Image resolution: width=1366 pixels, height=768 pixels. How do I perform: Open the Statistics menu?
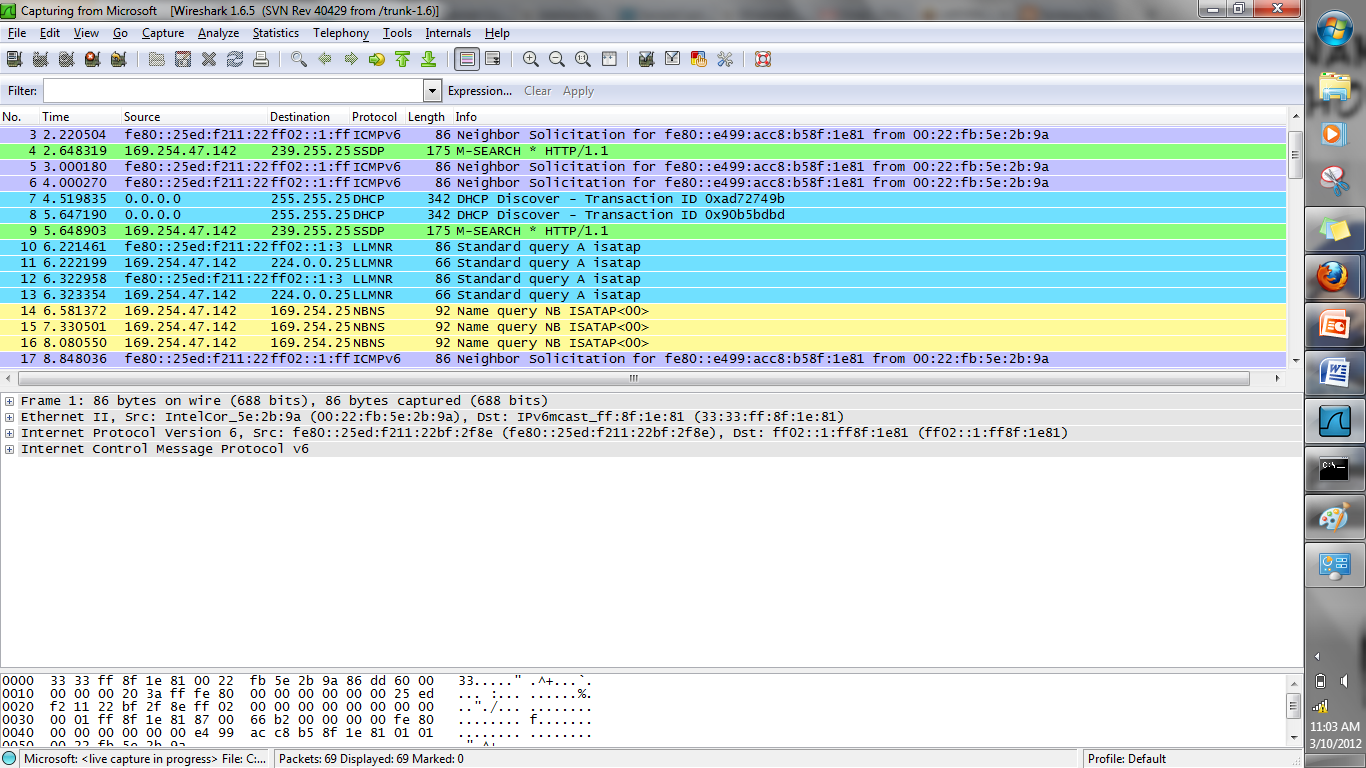pos(275,33)
